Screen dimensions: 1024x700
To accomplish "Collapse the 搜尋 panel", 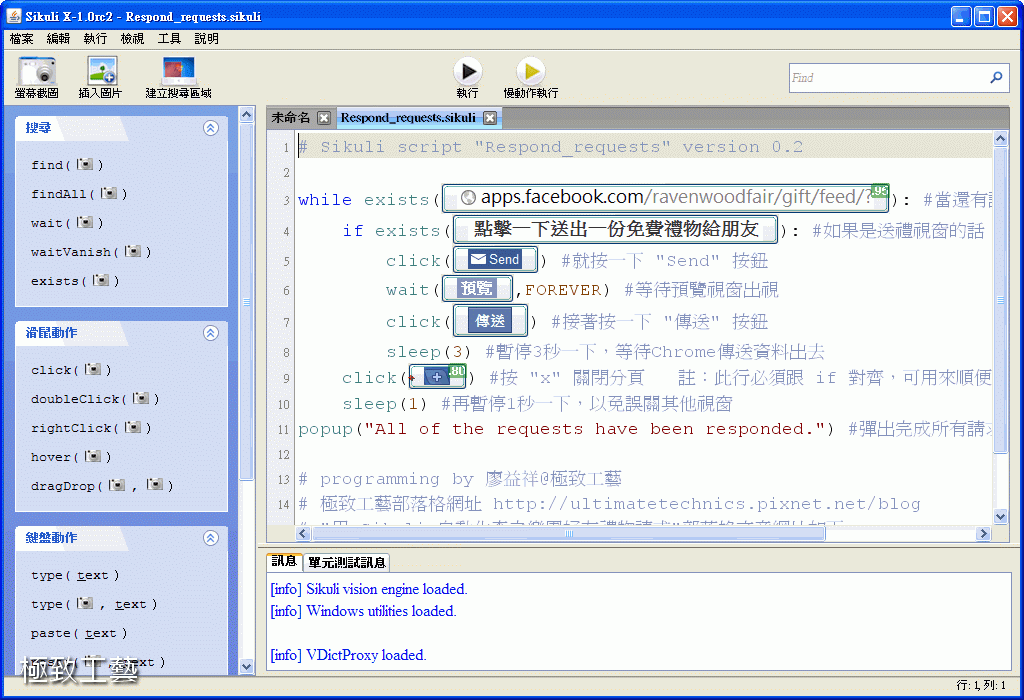I will (210, 128).
